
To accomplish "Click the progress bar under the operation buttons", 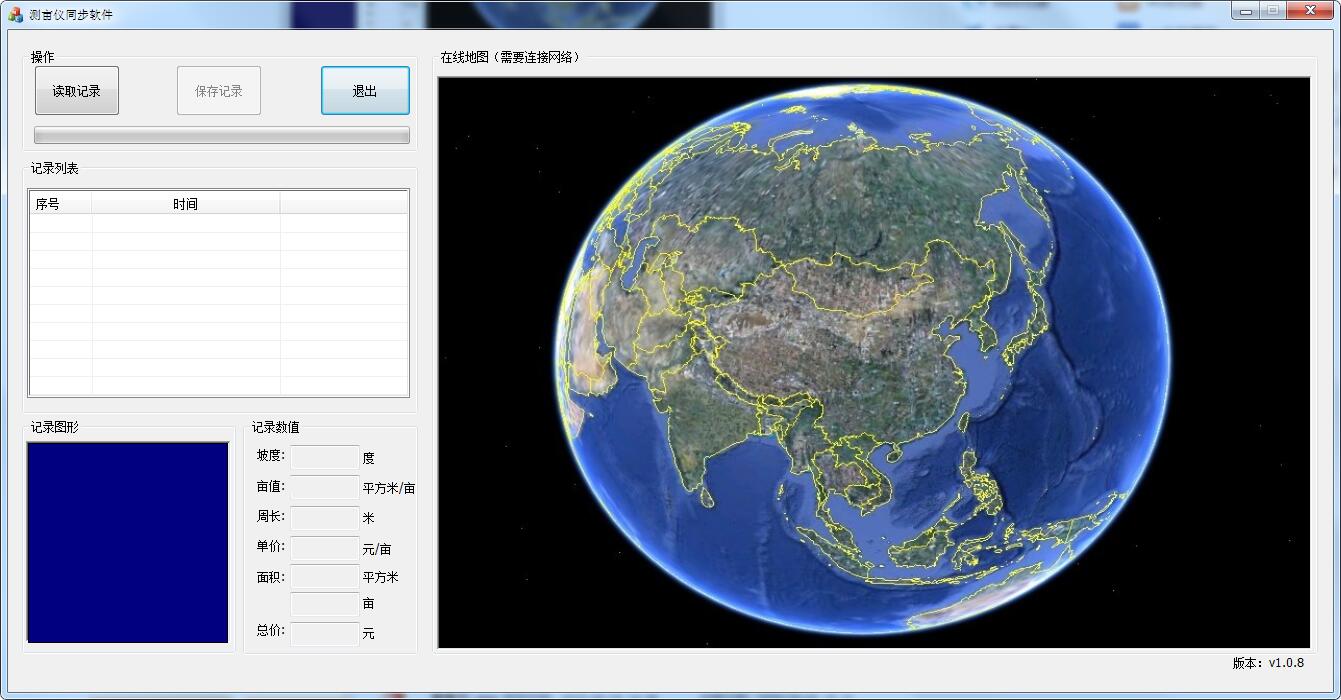I will pyautogui.click(x=221, y=135).
